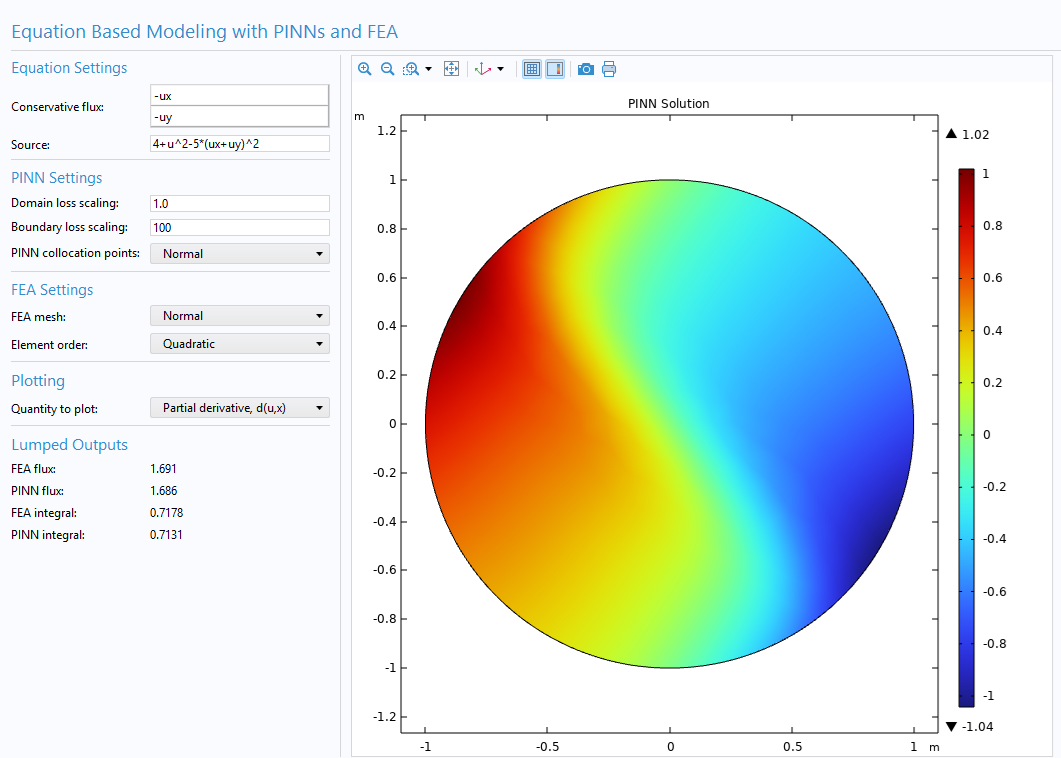Toggle the color legend display button
Image resolution: width=1061 pixels, height=758 pixels.
554,69
